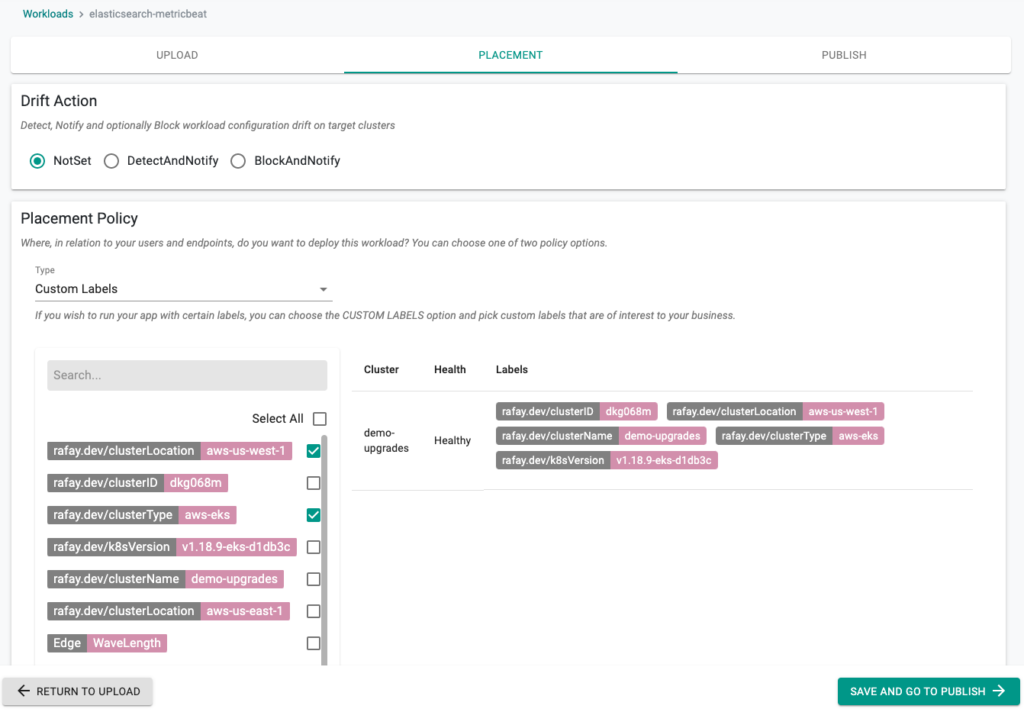Switch to the UPLOAD tab
This screenshot has height=712, width=1024.
coord(177,55)
